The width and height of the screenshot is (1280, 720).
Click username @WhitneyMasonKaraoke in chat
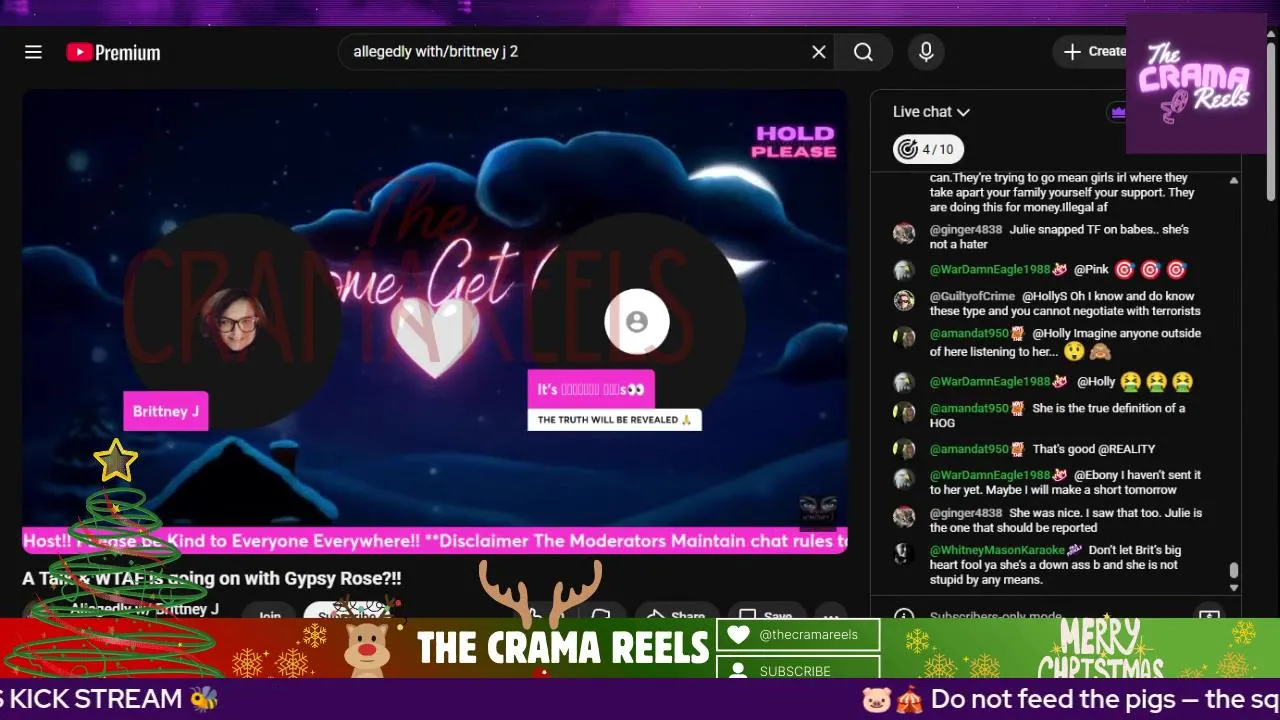click(997, 550)
